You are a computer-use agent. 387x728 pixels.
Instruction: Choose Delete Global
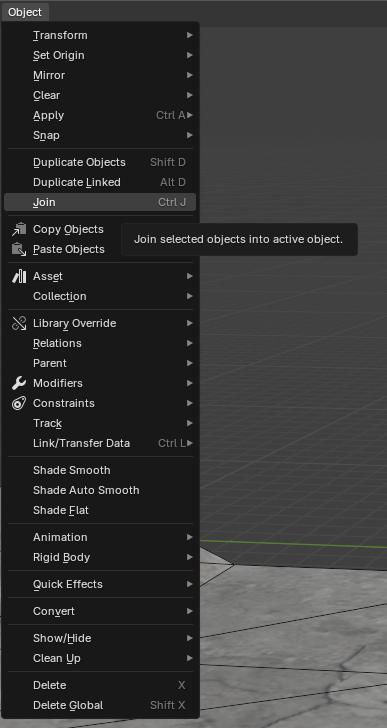coord(100,705)
